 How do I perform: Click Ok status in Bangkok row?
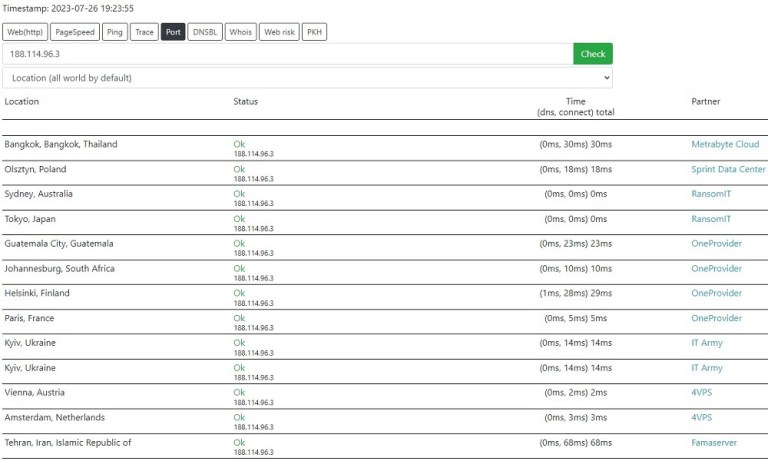(x=239, y=144)
